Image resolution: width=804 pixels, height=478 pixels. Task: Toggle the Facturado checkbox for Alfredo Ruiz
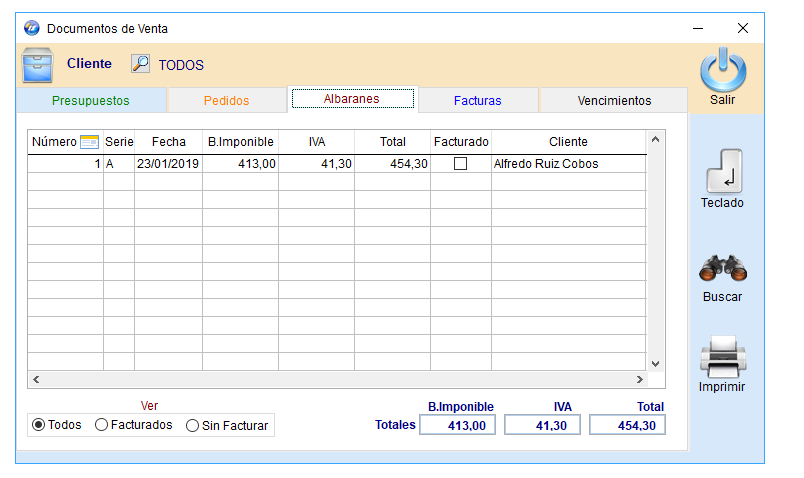(x=460, y=164)
